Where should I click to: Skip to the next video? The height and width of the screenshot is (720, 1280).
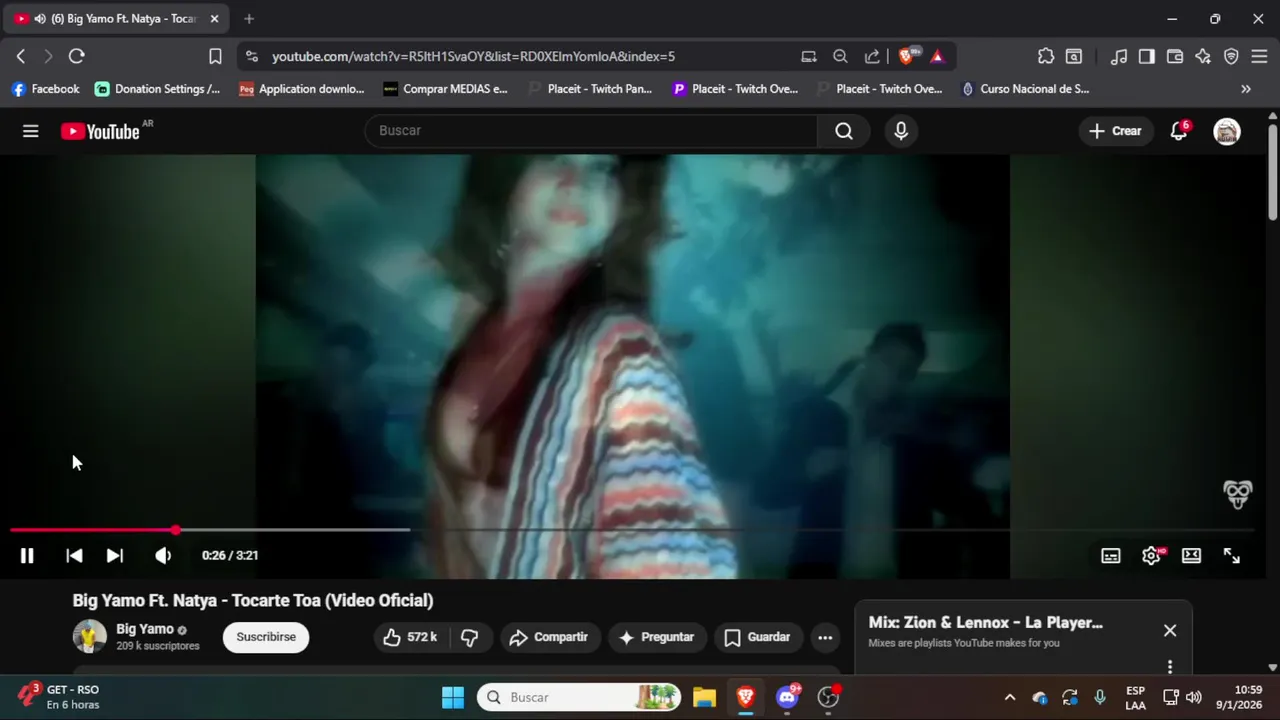coord(115,555)
